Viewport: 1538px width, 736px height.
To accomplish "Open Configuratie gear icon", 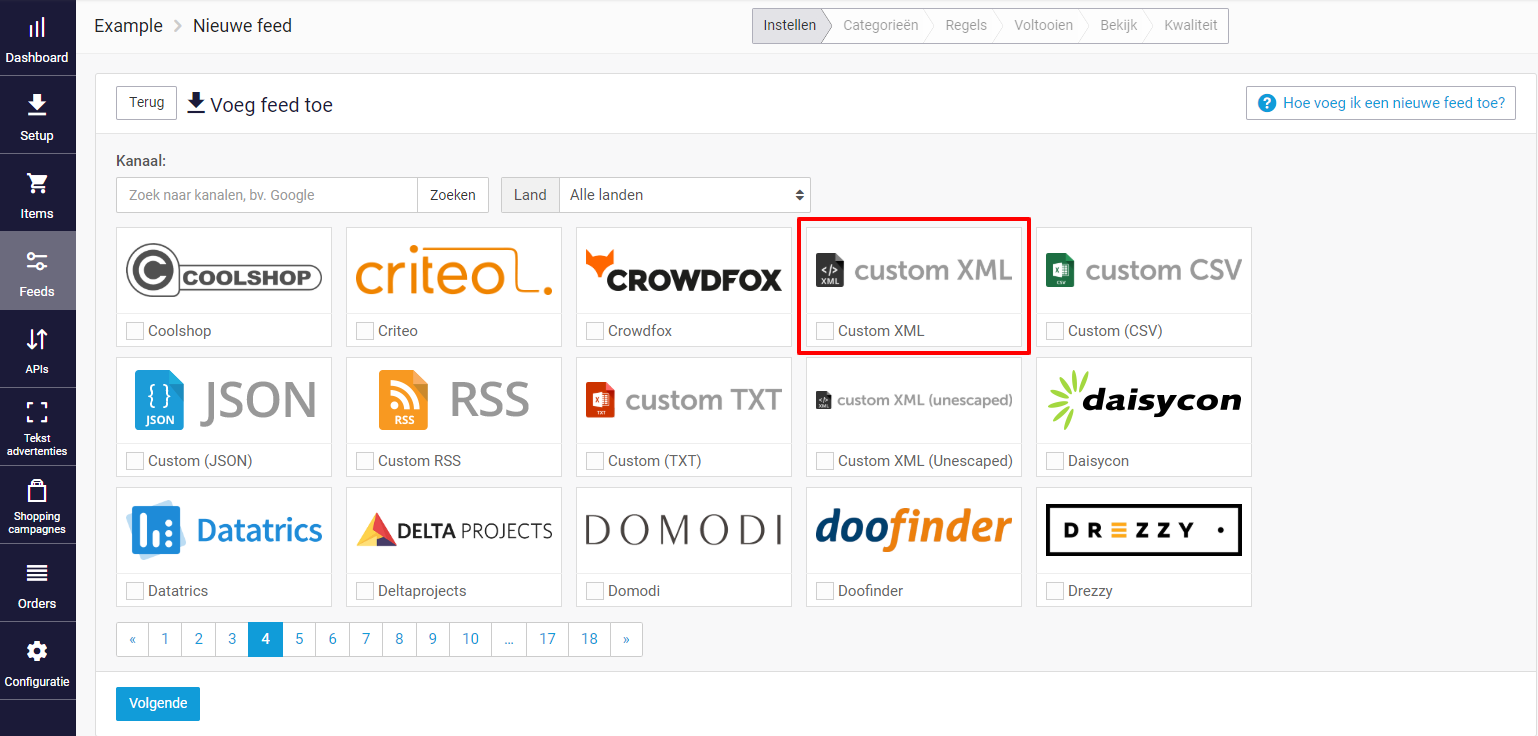I will tap(37, 651).
